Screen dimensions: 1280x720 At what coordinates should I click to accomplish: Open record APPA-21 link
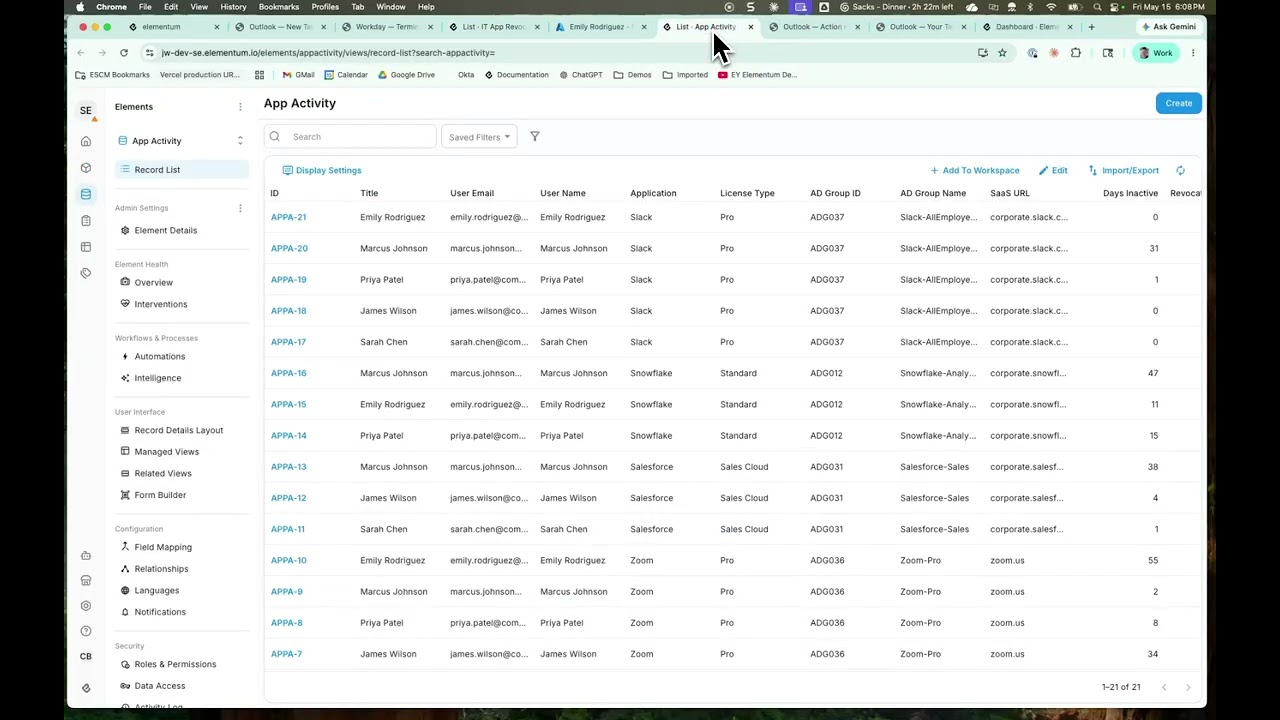(x=289, y=217)
